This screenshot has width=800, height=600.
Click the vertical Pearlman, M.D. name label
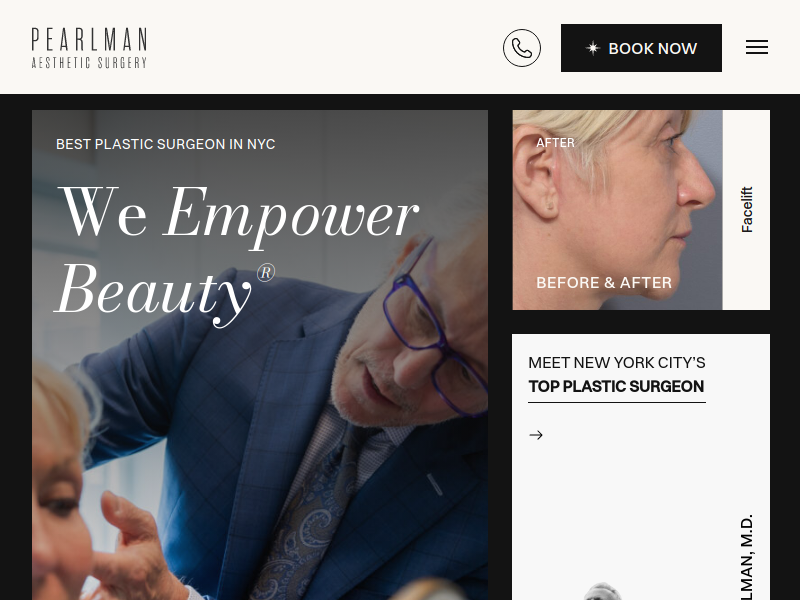coord(746,557)
